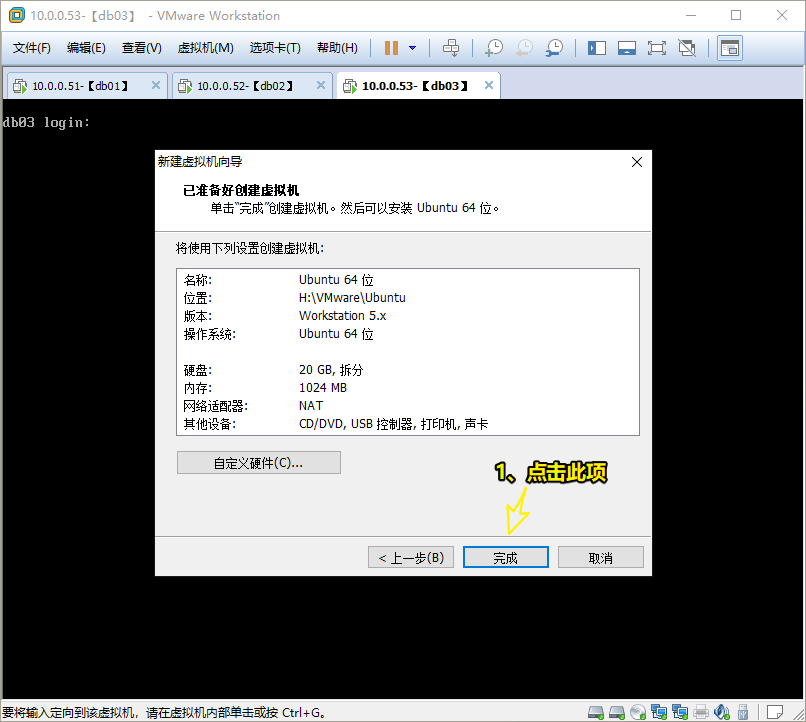
Task: Toggle the thumbnail bar icon
Action: point(627,48)
